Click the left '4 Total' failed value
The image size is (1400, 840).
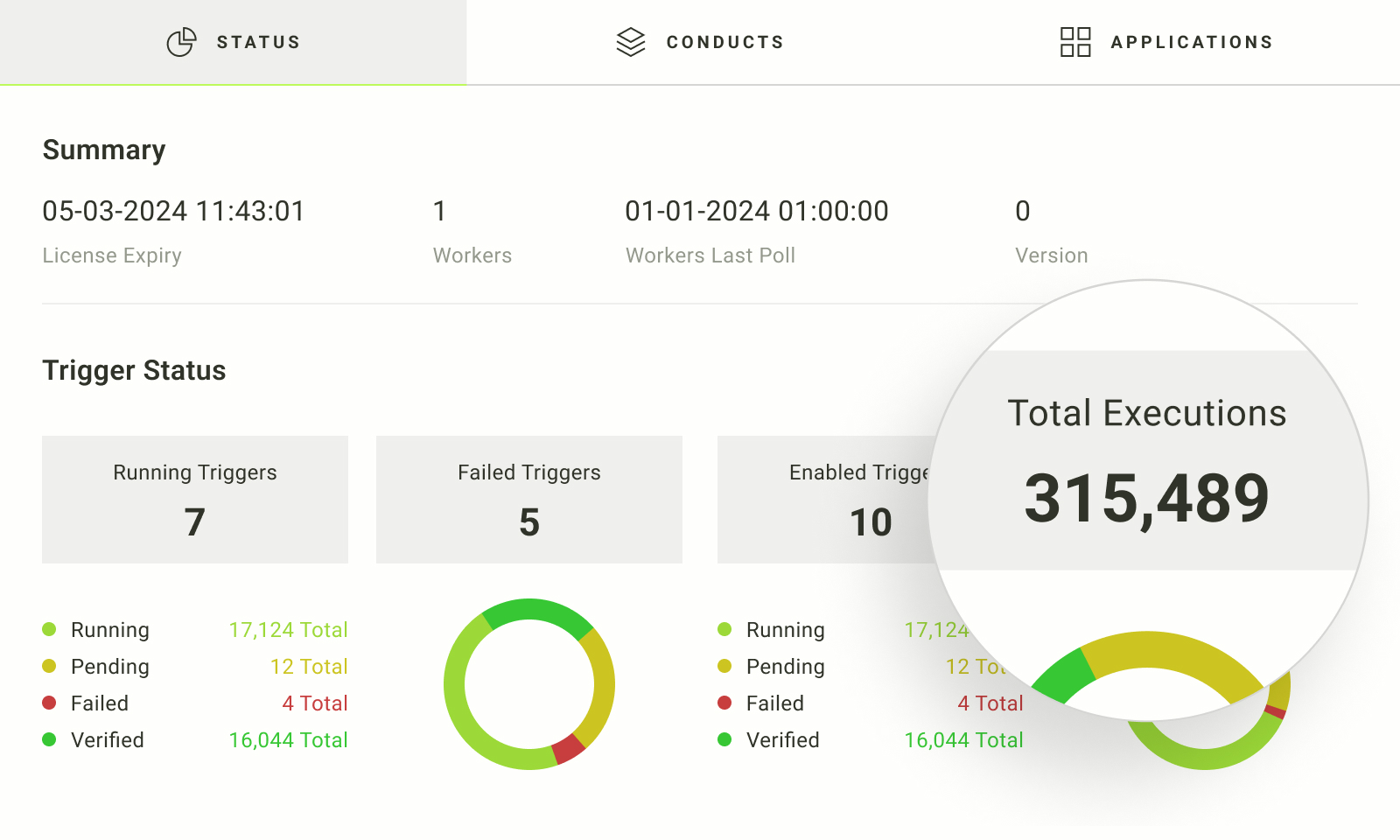pyautogui.click(x=315, y=703)
